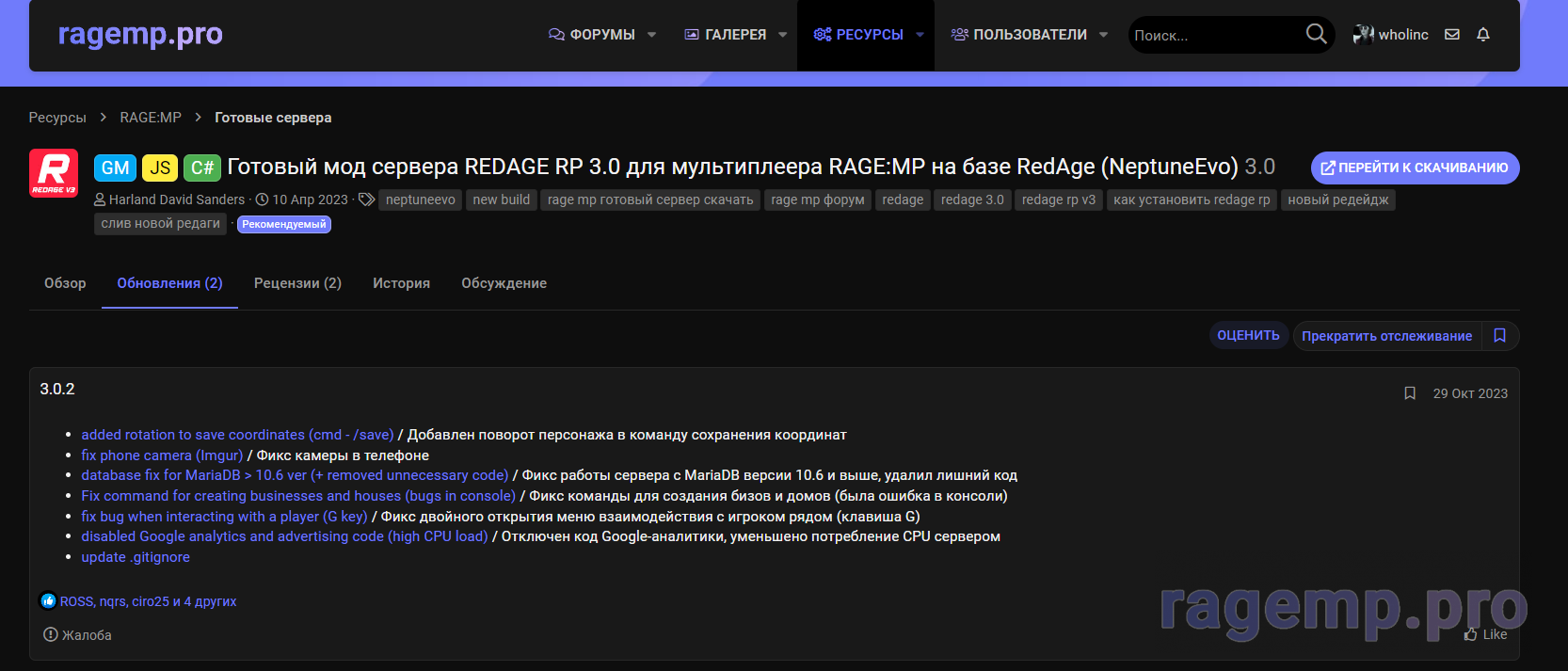Switch to the Рецензии (2) tab

[297, 283]
